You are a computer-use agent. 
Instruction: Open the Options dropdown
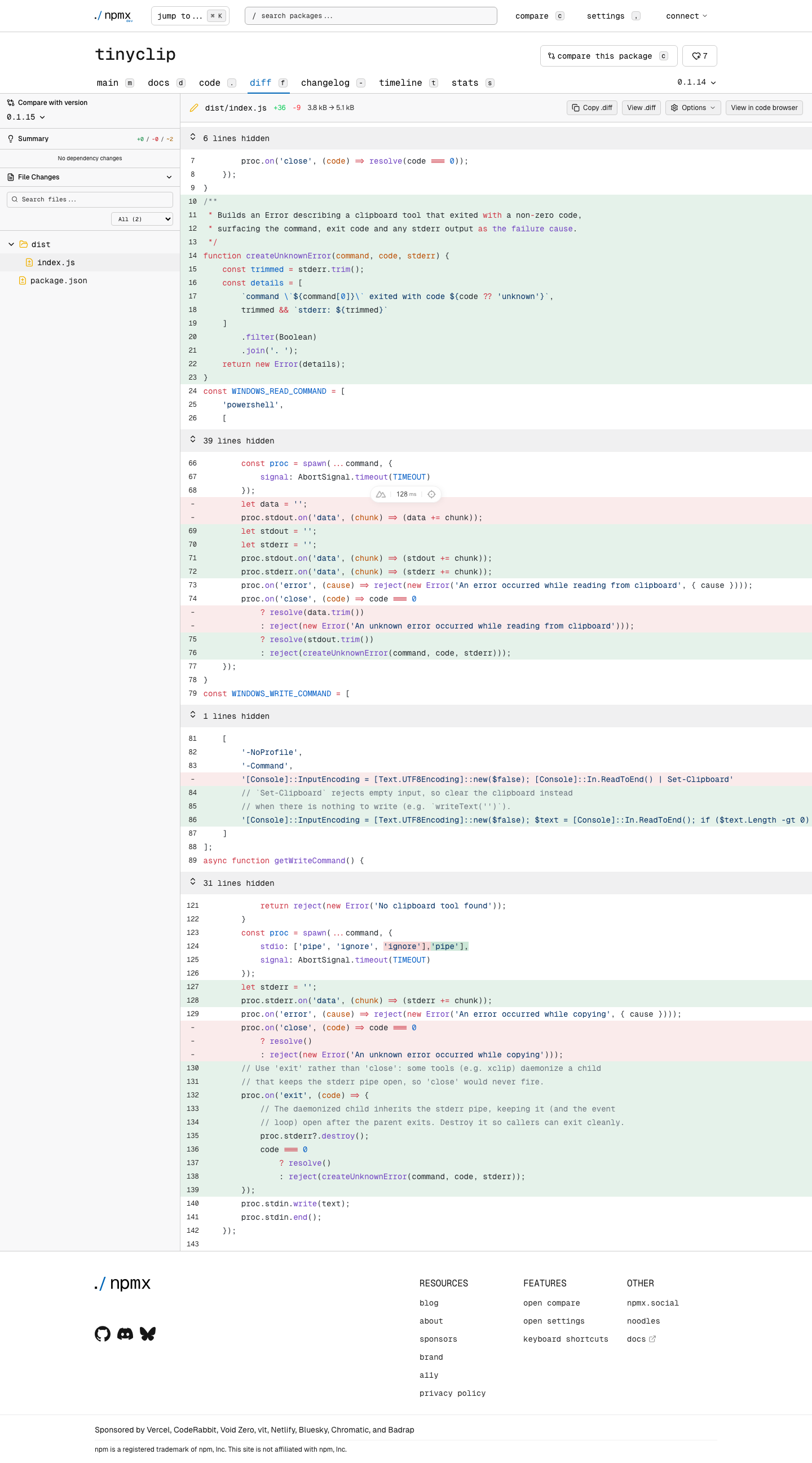point(693,107)
